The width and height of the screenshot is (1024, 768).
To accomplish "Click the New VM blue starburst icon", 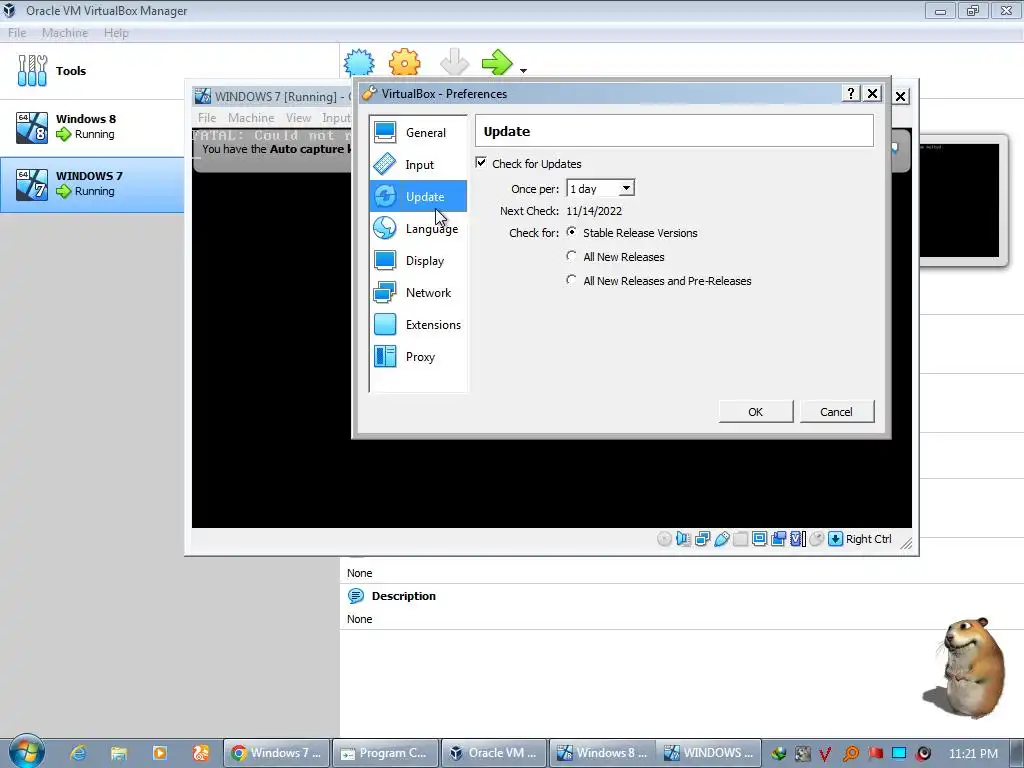I will click(x=359, y=63).
